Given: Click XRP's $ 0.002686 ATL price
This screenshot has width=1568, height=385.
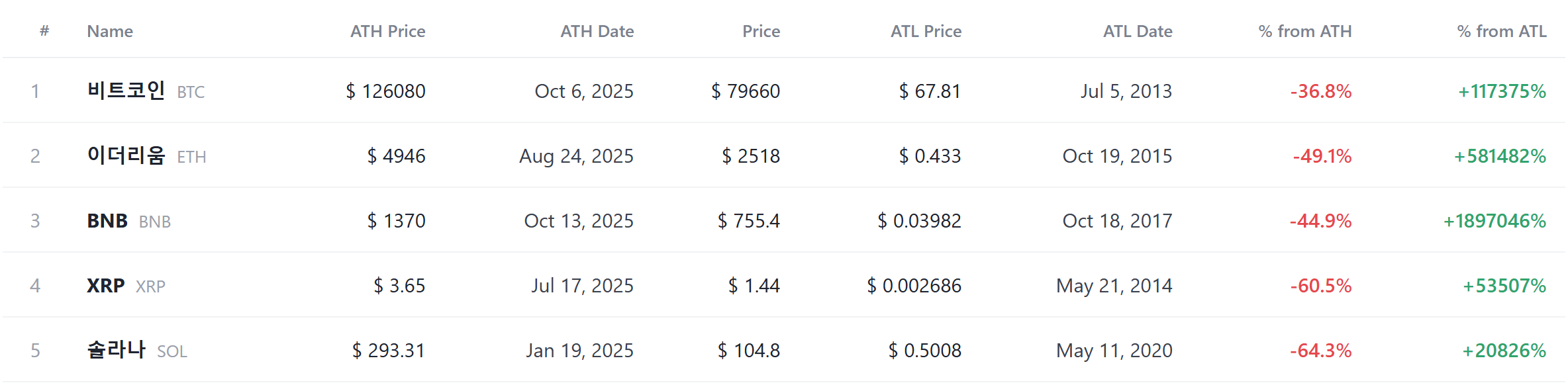Looking at the screenshot, I should click(914, 285).
